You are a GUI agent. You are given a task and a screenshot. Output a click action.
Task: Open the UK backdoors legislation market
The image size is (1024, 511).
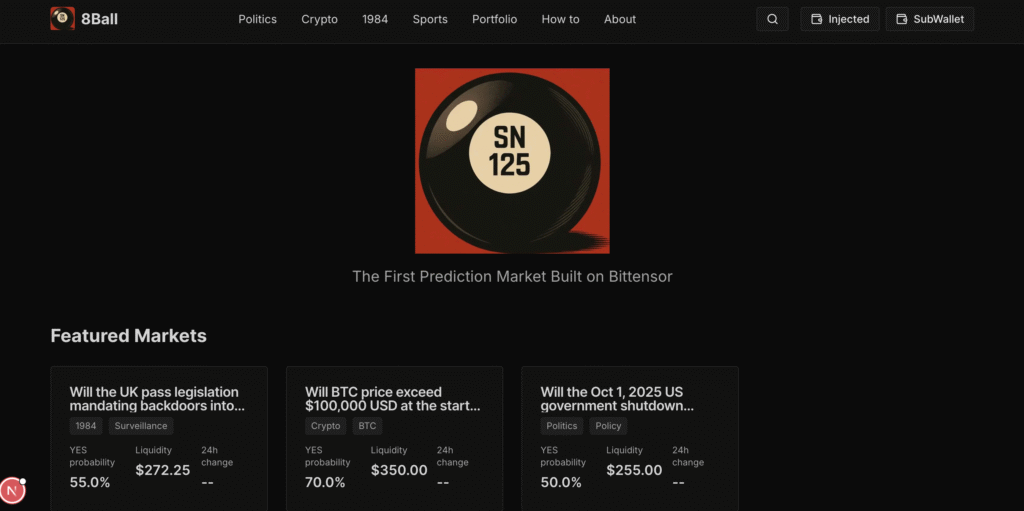point(157,399)
